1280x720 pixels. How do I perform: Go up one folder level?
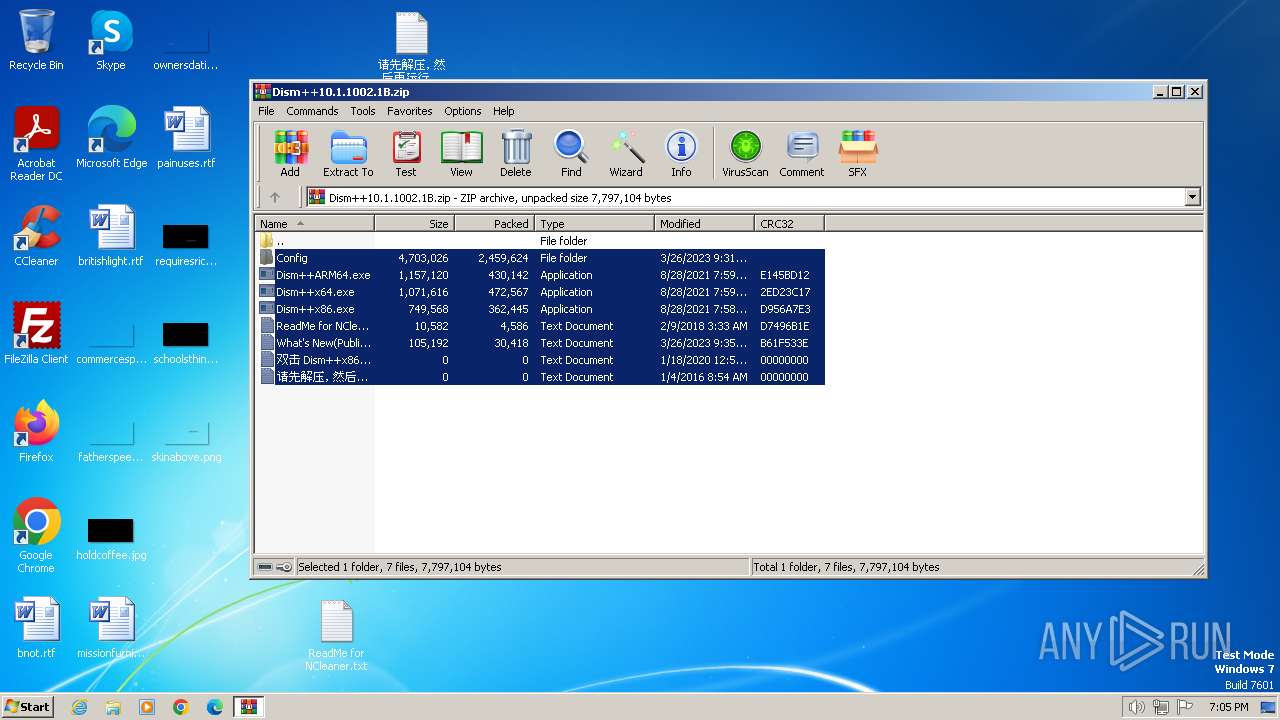pos(275,198)
